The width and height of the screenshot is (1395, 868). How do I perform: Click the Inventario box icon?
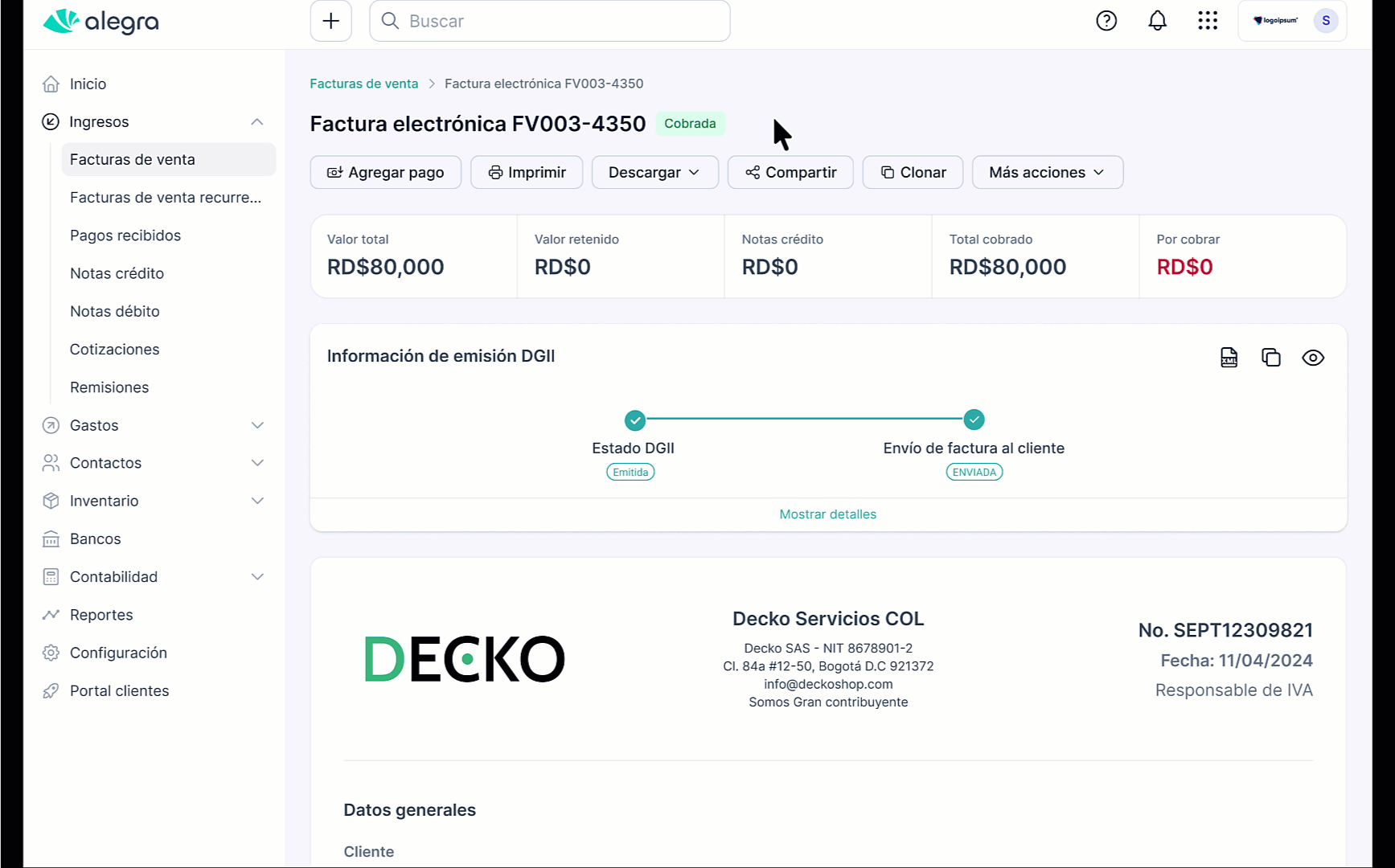pyautogui.click(x=51, y=501)
